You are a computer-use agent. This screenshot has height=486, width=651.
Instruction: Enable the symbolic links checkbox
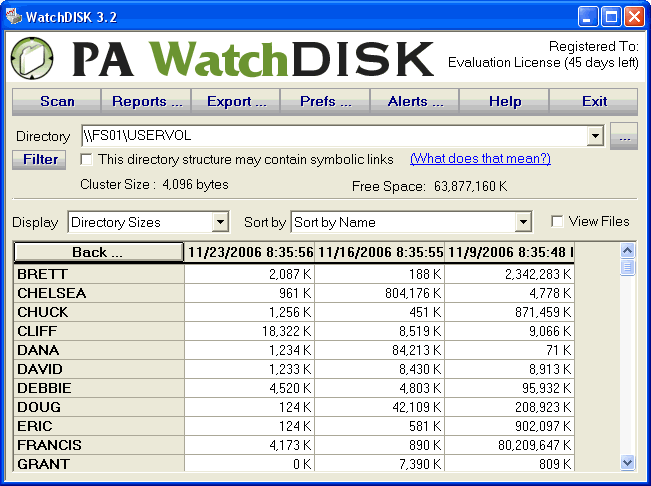87,159
